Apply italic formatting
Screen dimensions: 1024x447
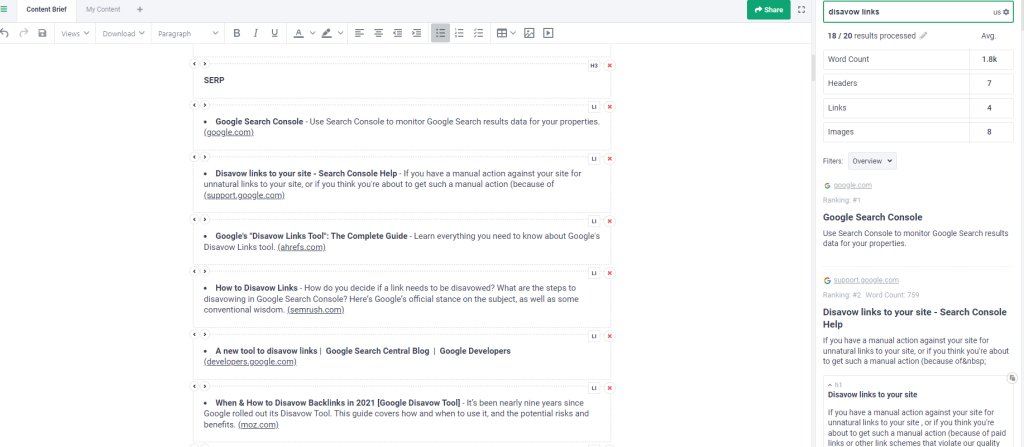[255, 33]
